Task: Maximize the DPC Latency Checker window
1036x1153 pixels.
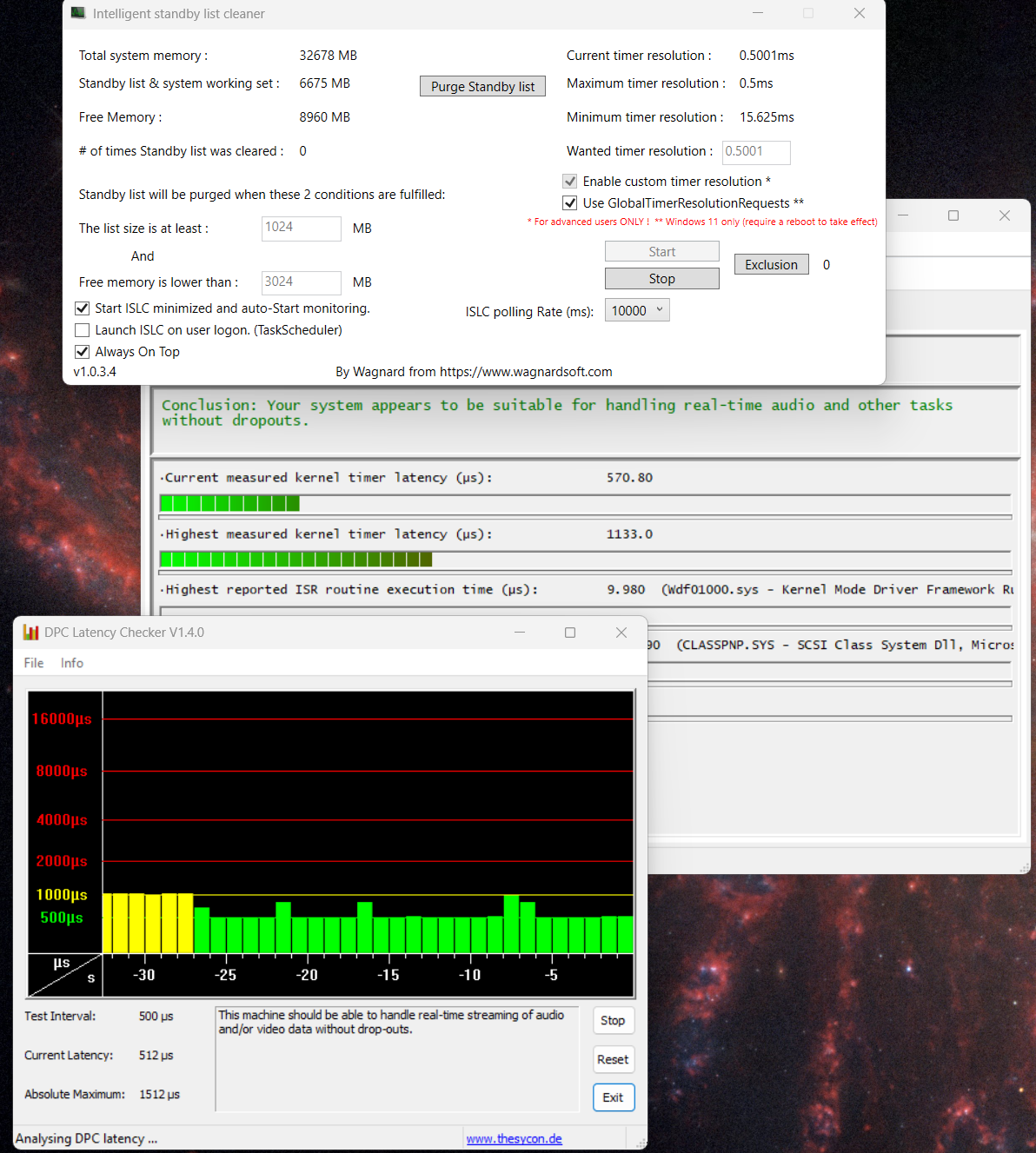Action: (x=570, y=633)
